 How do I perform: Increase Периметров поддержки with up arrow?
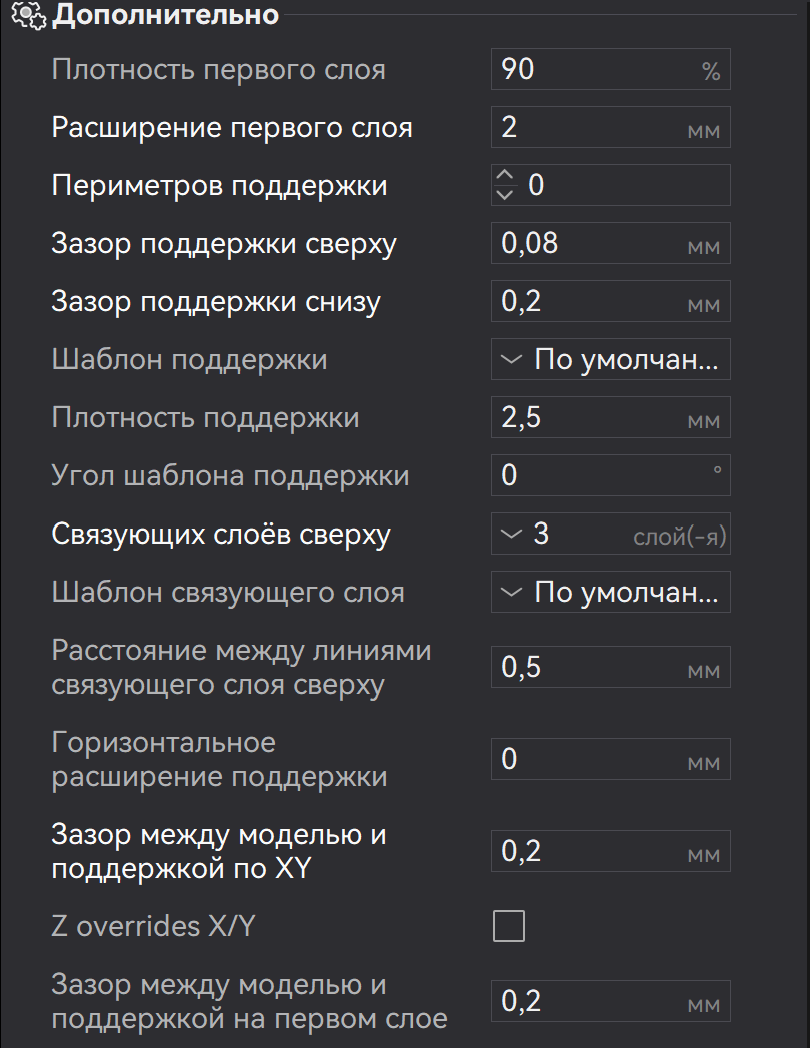coord(505,175)
